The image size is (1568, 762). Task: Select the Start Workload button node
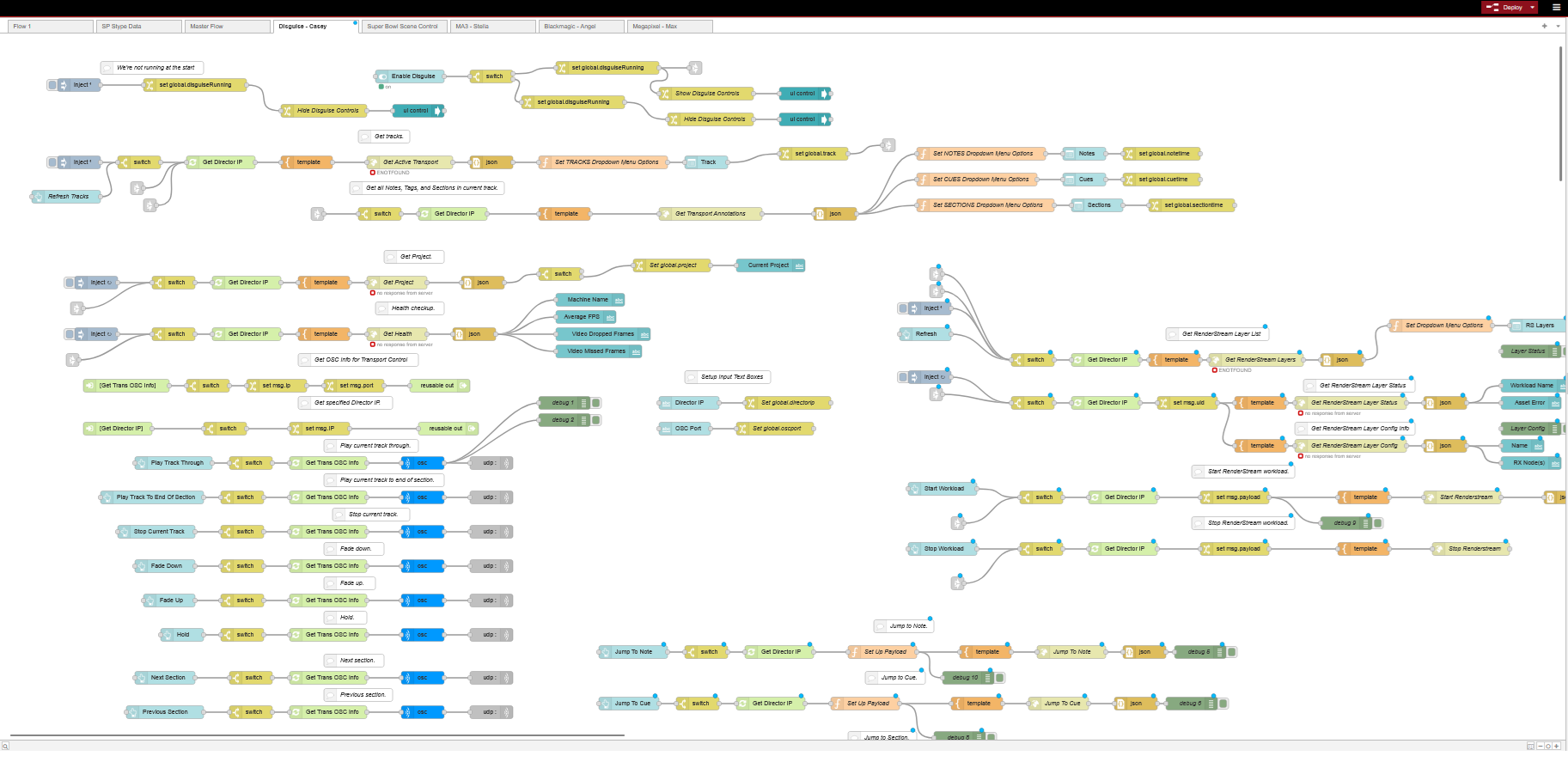943,489
